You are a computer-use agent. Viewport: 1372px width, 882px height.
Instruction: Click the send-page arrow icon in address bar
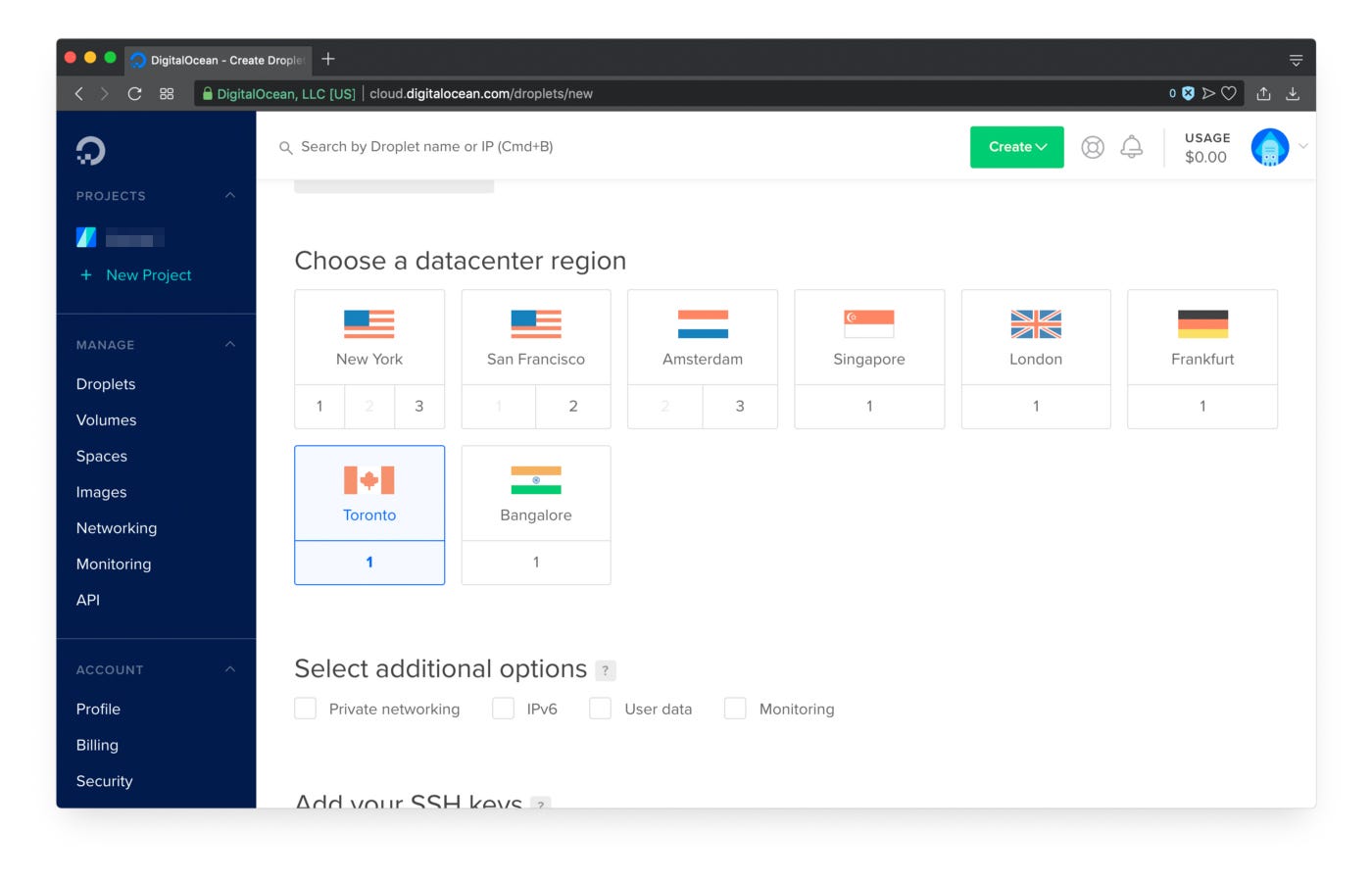(1208, 93)
